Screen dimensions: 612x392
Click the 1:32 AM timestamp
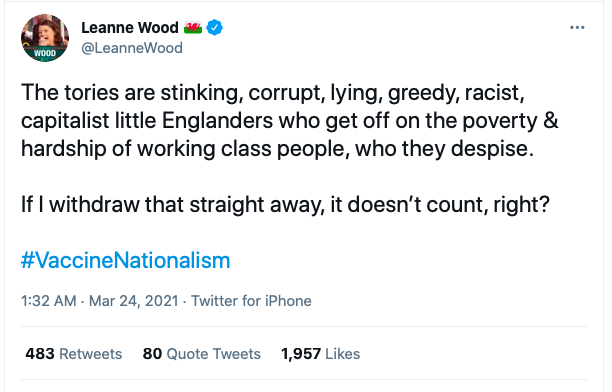[48, 301]
